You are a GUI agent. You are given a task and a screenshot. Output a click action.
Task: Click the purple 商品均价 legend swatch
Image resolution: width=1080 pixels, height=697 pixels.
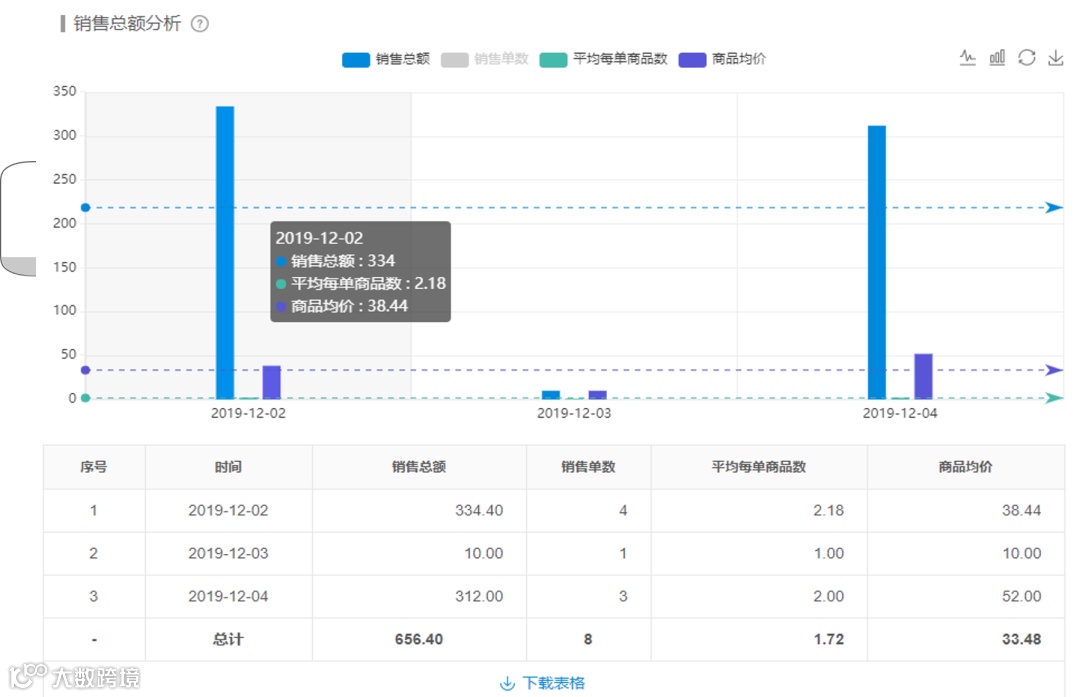point(692,60)
